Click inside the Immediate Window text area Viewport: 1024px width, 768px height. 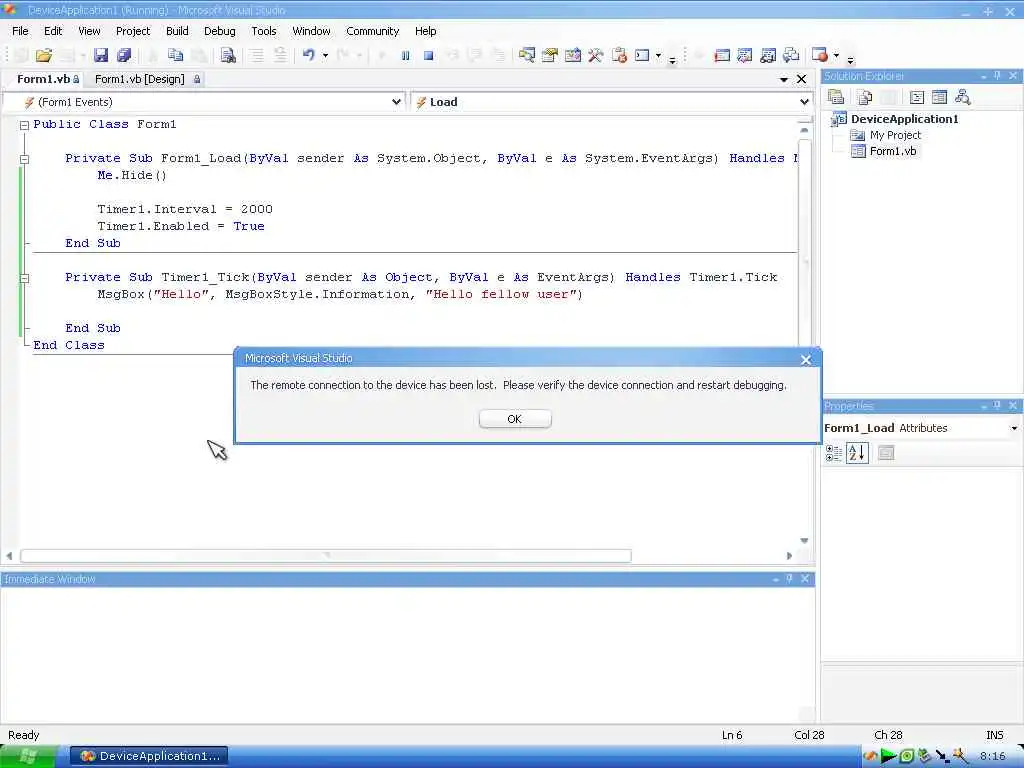click(x=408, y=654)
